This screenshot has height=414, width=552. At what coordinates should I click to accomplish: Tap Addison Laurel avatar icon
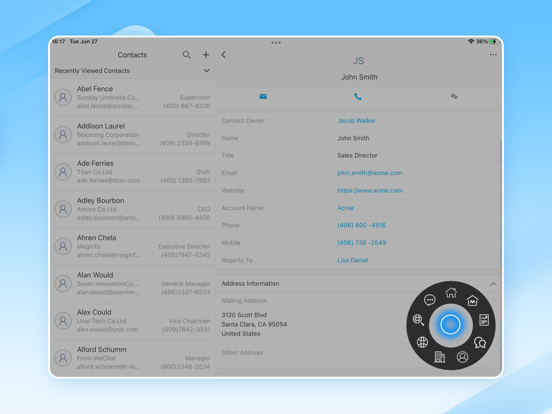coord(63,134)
